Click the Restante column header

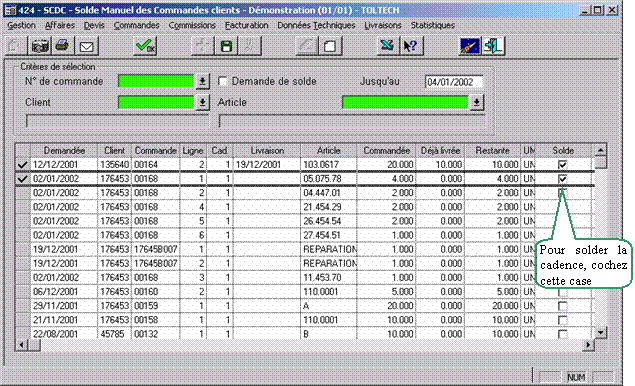tap(492, 151)
